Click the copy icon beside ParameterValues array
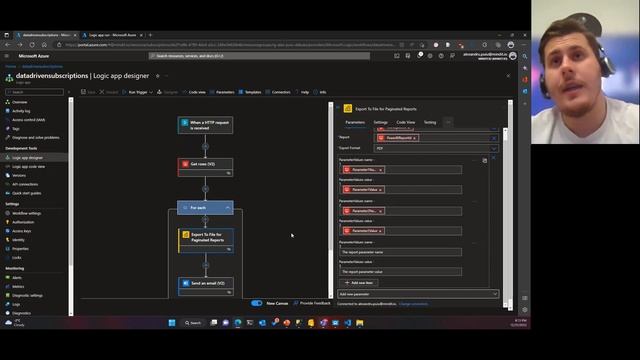 click(484, 160)
